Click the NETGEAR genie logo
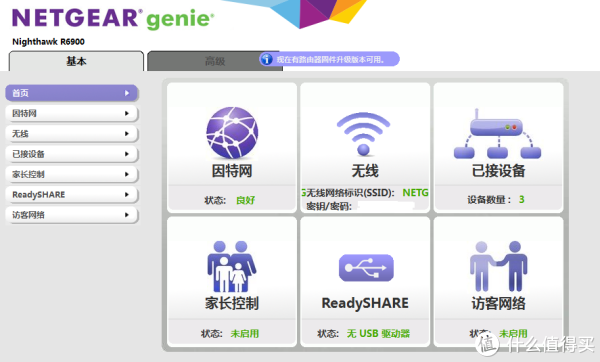The height and width of the screenshot is (362, 600). pos(113,18)
